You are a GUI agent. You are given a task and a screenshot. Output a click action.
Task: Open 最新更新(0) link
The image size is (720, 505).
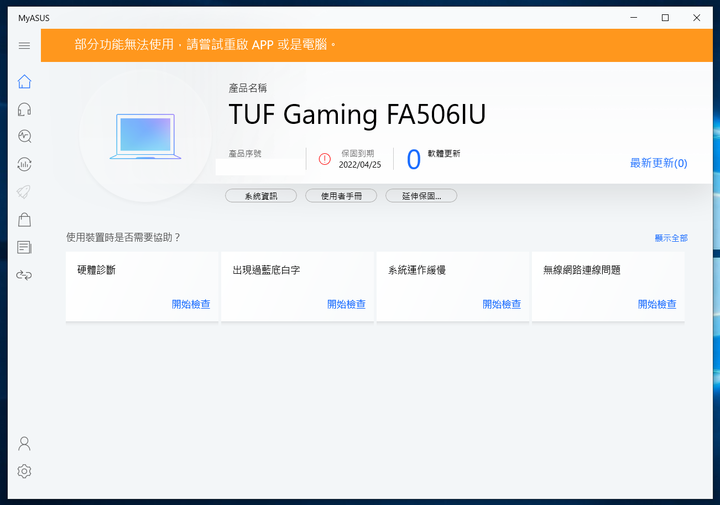658,163
